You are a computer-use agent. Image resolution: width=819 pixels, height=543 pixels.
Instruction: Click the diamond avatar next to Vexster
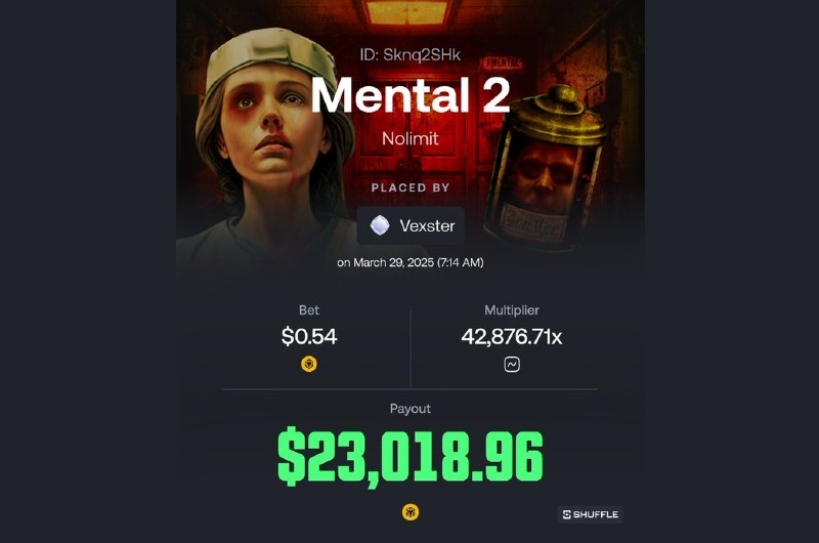click(x=380, y=226)
